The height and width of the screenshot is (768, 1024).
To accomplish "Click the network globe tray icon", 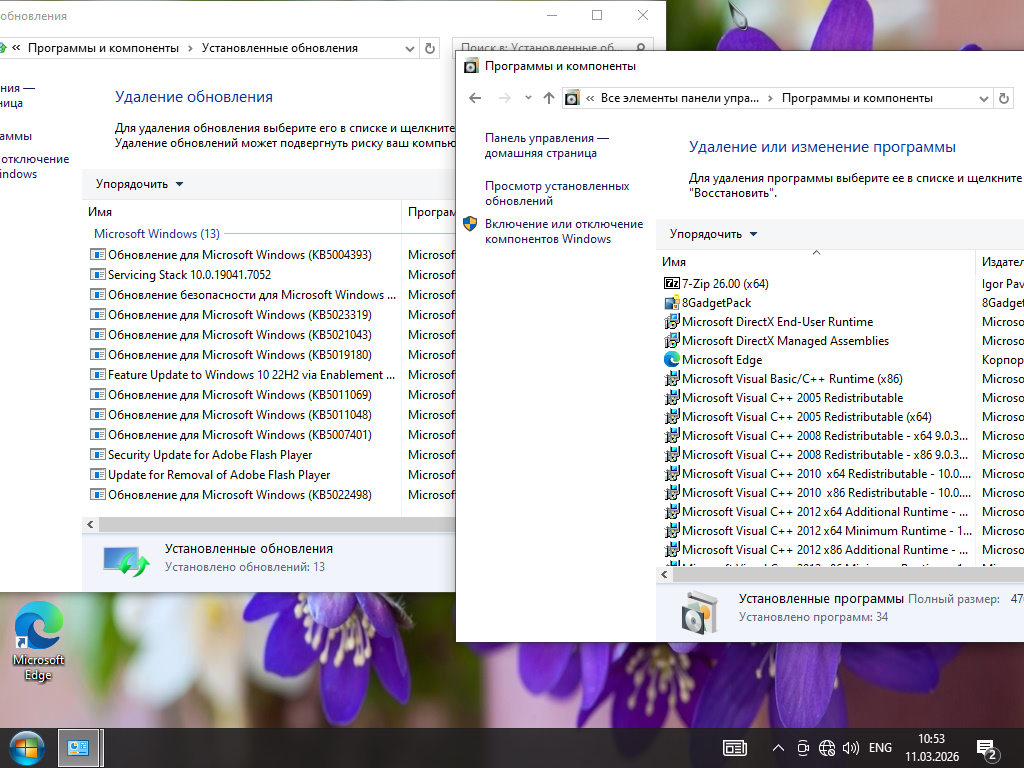I will 827,748.
